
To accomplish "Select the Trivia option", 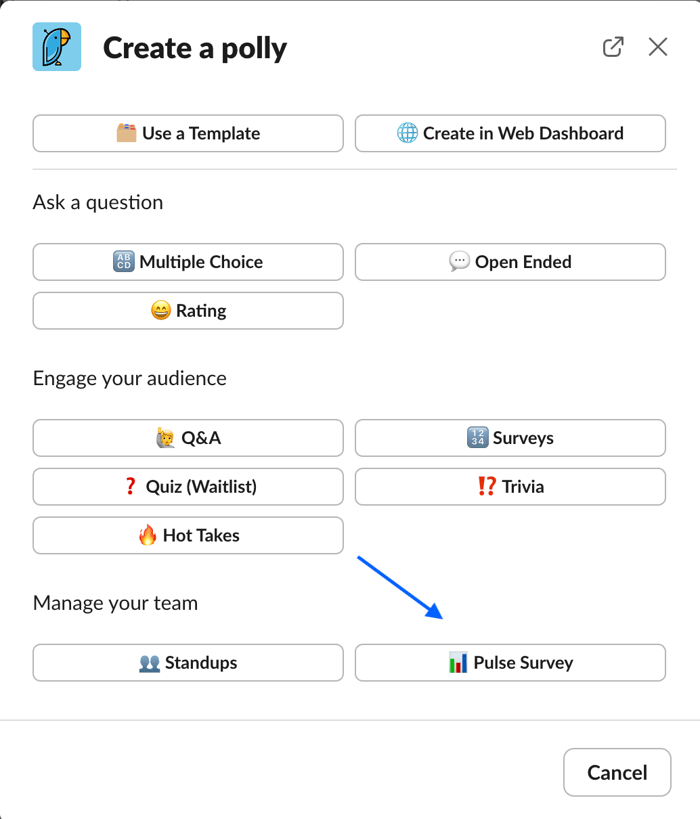I will coord(510,487).
